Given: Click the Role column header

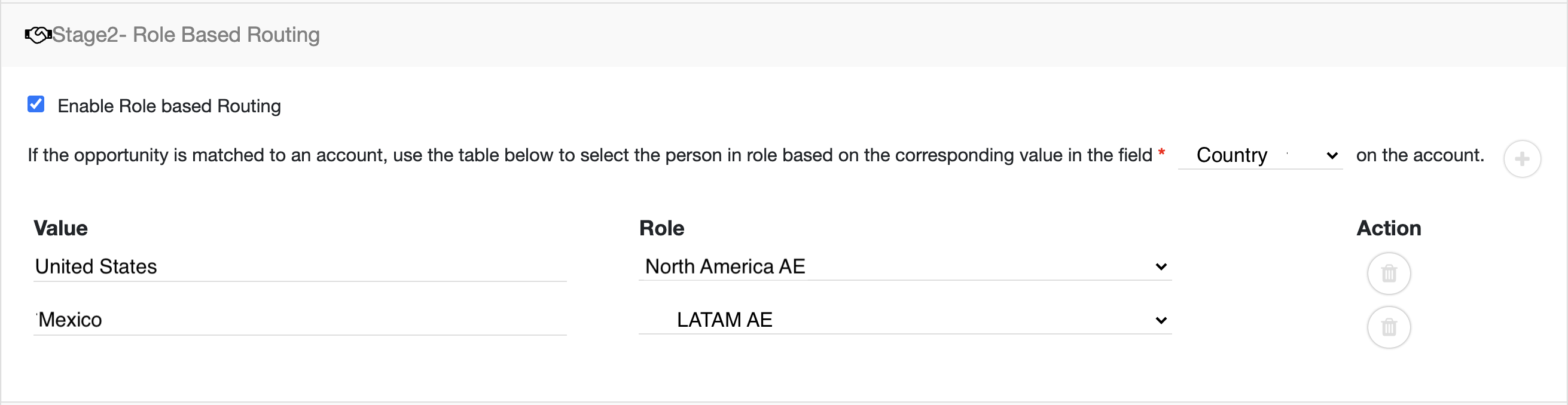Looking at the screenshot, I should (x=661, y=228).
